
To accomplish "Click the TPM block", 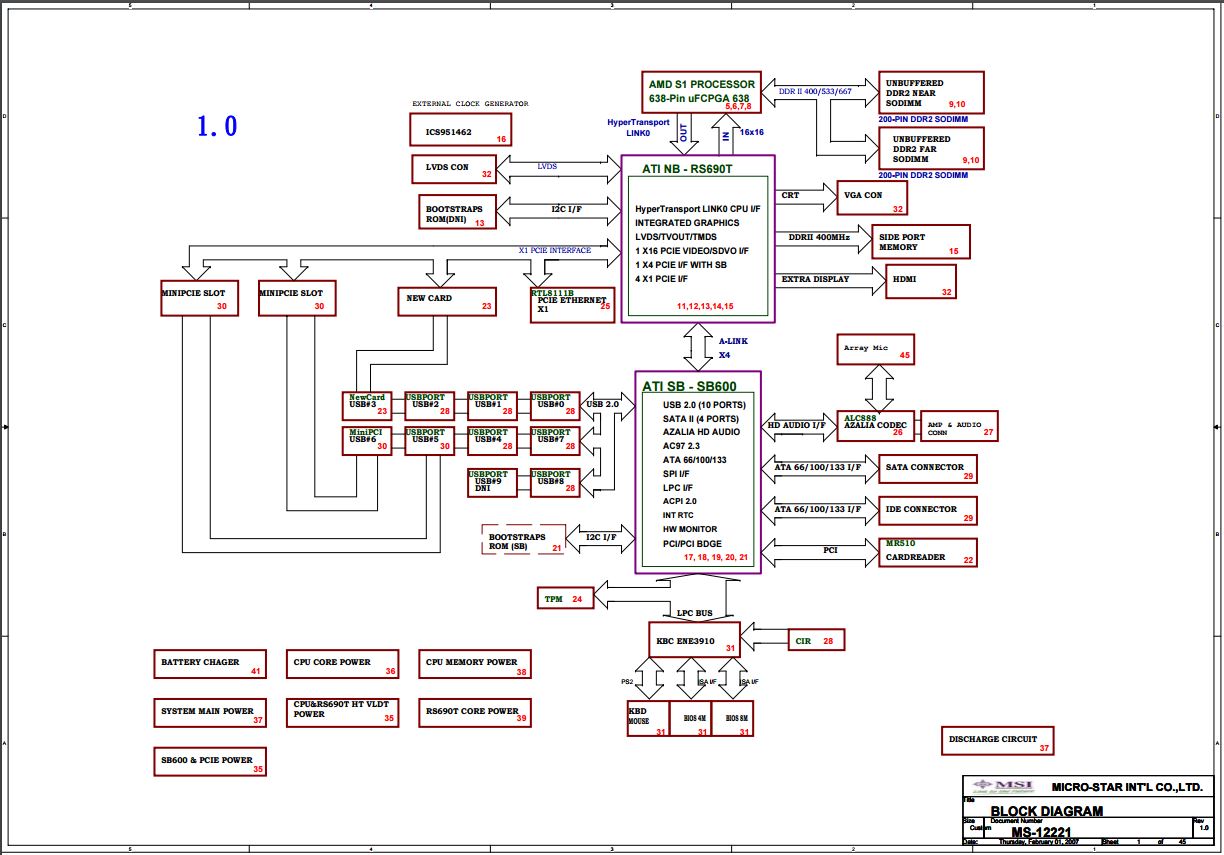I will click(x=565, y=598).
